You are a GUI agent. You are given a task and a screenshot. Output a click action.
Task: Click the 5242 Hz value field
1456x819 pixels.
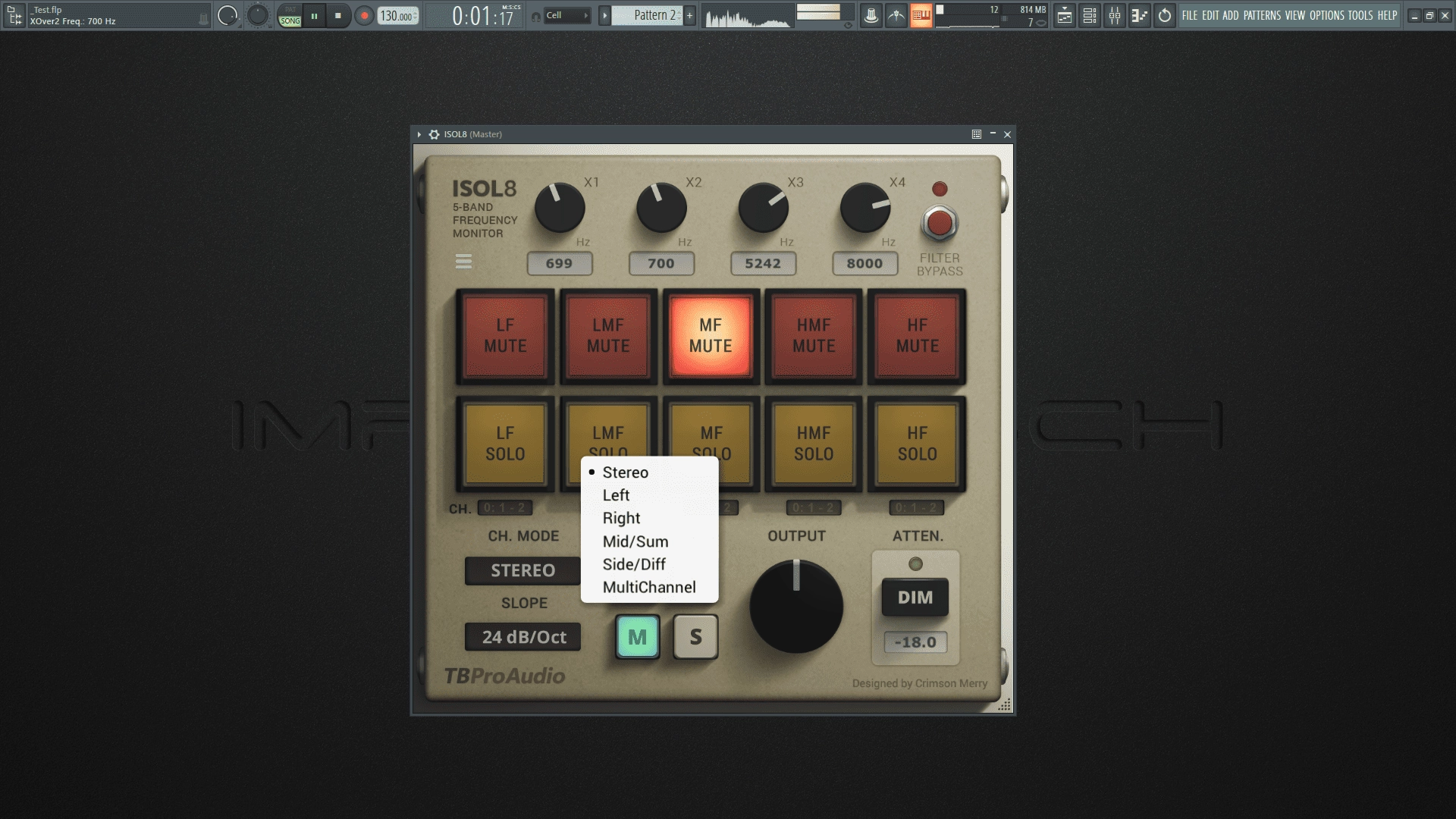[763, 263]
